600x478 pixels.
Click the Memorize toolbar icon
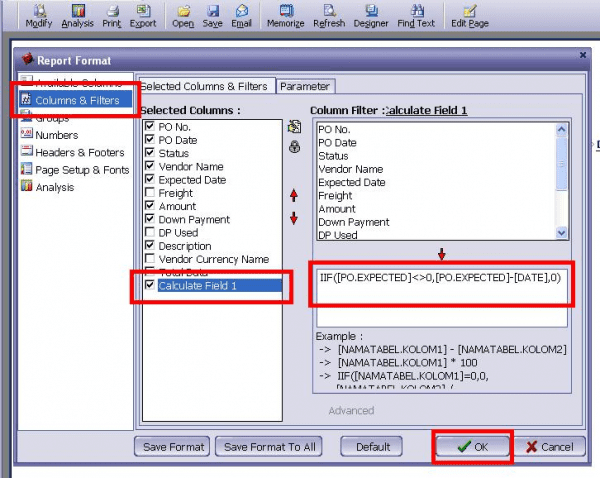point(284,15)
